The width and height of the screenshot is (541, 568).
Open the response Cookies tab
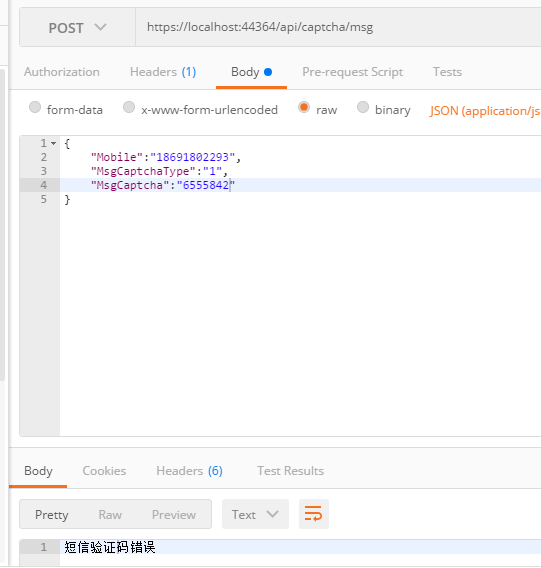(x=104, y=471)
